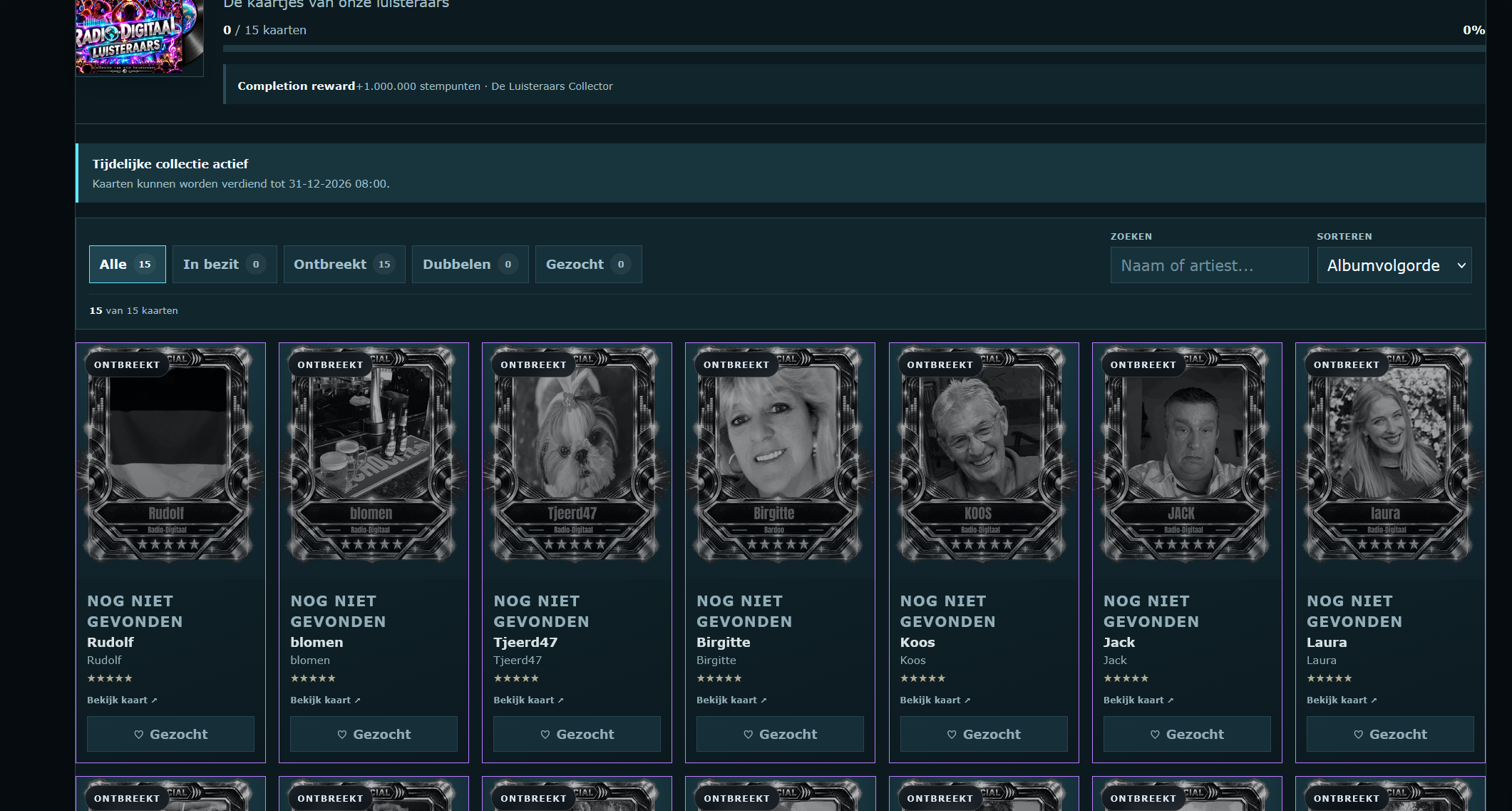This screenshot has width=1512, height=811.
Task: Click the Tijdelijke collectie actief notice
Action: (781, 173)
